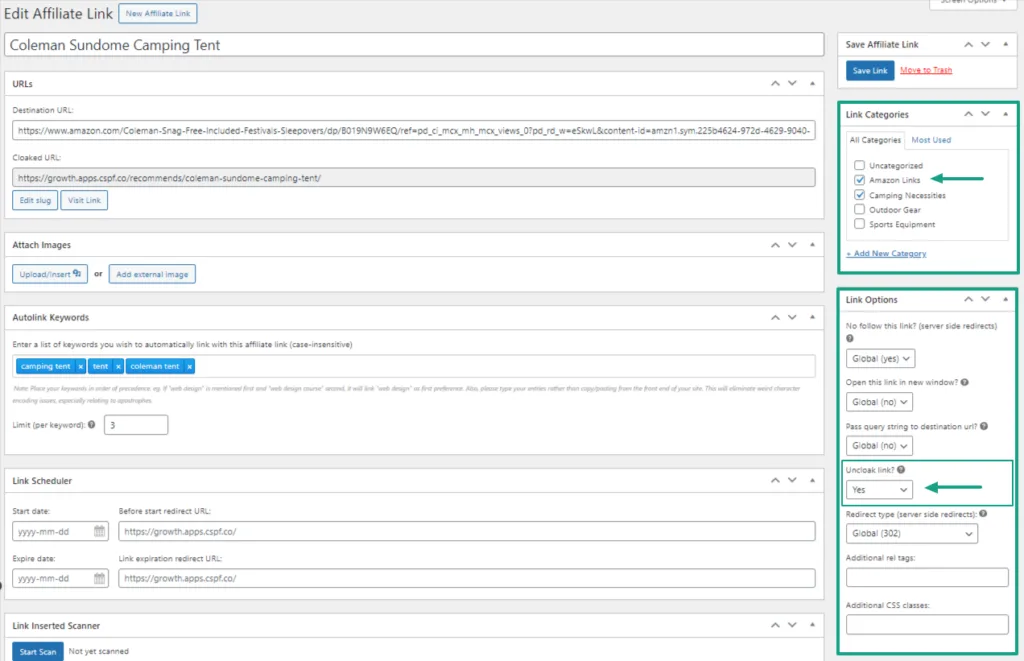Switch to the Most Used tab

pos(931,140)
